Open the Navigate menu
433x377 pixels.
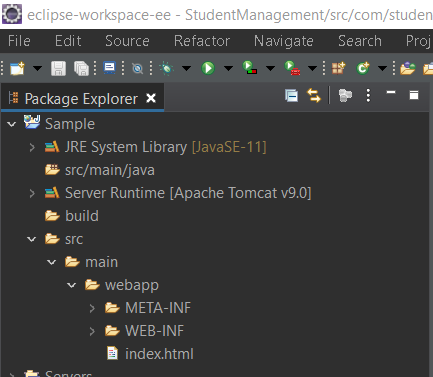pos(284,41)
